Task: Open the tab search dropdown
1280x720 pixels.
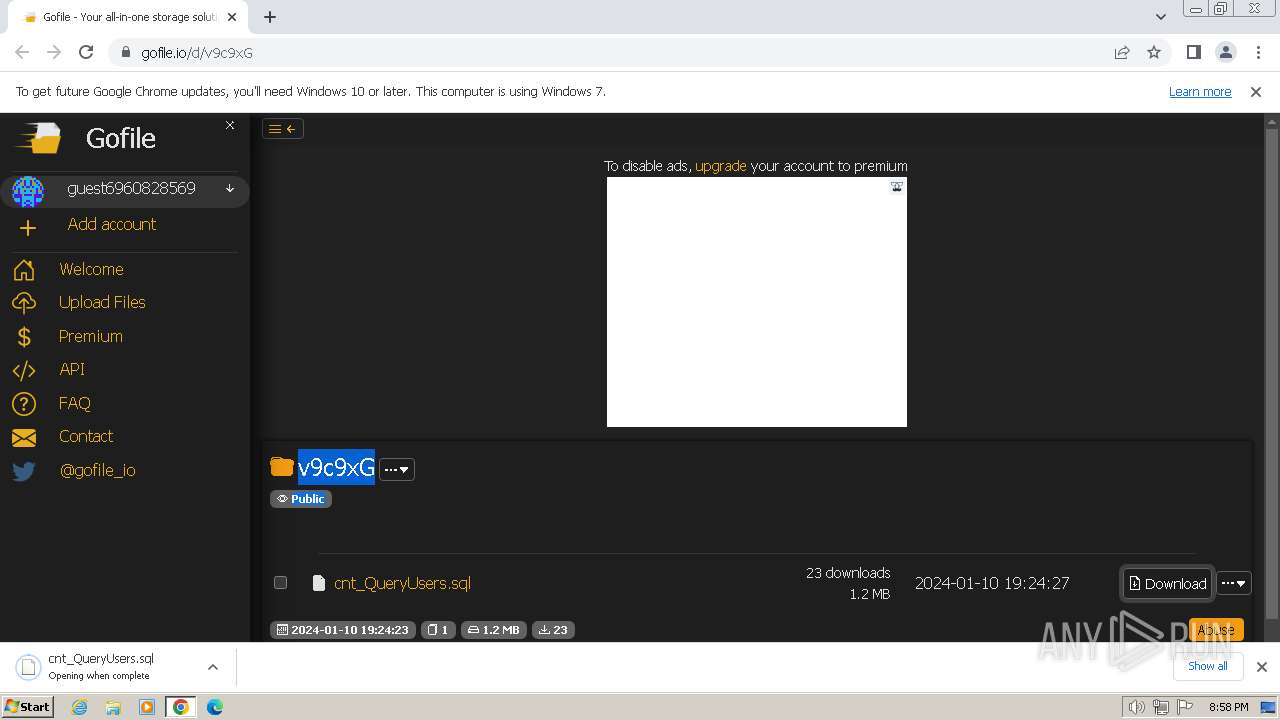Action: 1160,17
